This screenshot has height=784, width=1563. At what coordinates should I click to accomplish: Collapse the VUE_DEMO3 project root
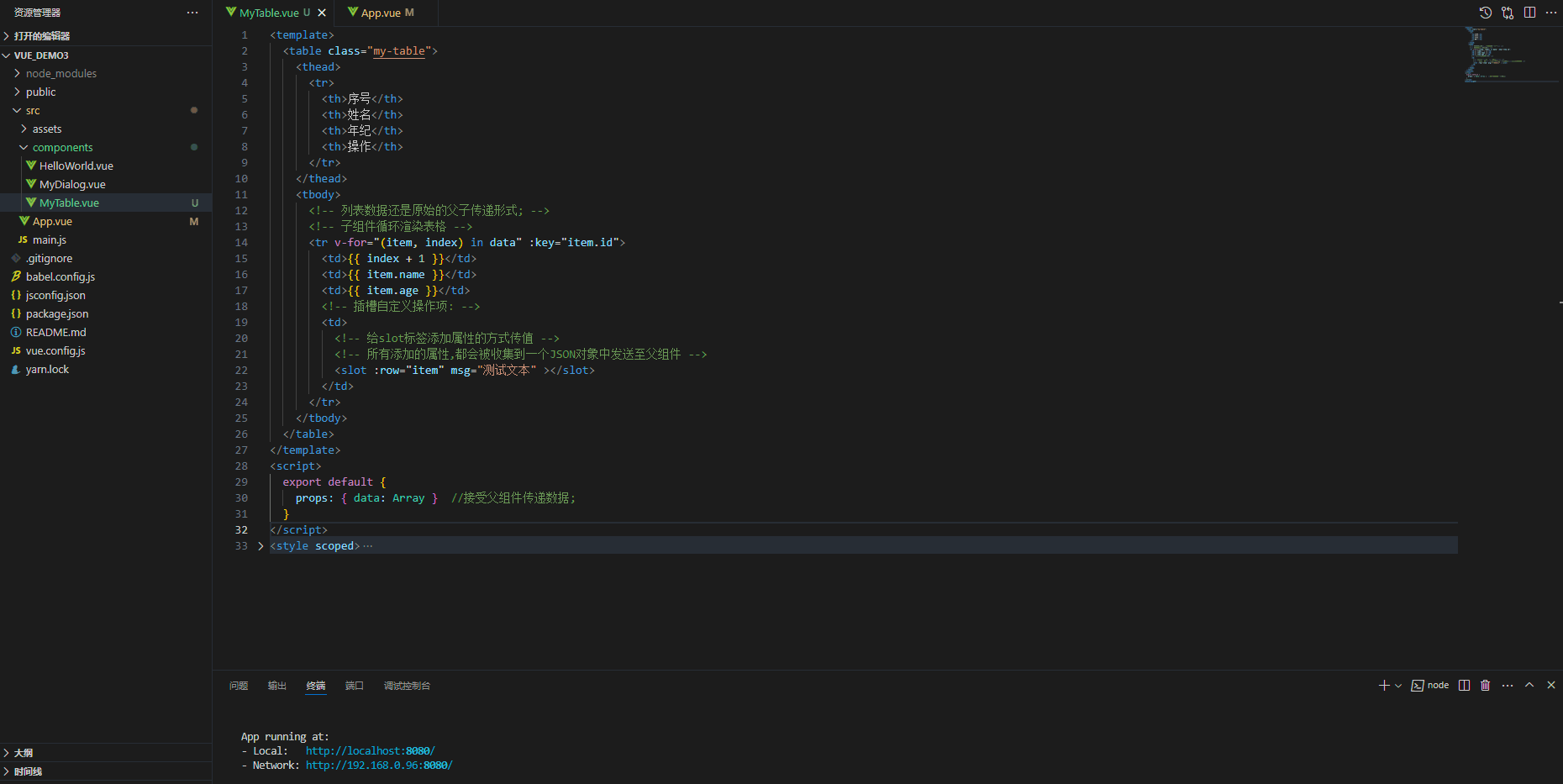pos(106,55)
